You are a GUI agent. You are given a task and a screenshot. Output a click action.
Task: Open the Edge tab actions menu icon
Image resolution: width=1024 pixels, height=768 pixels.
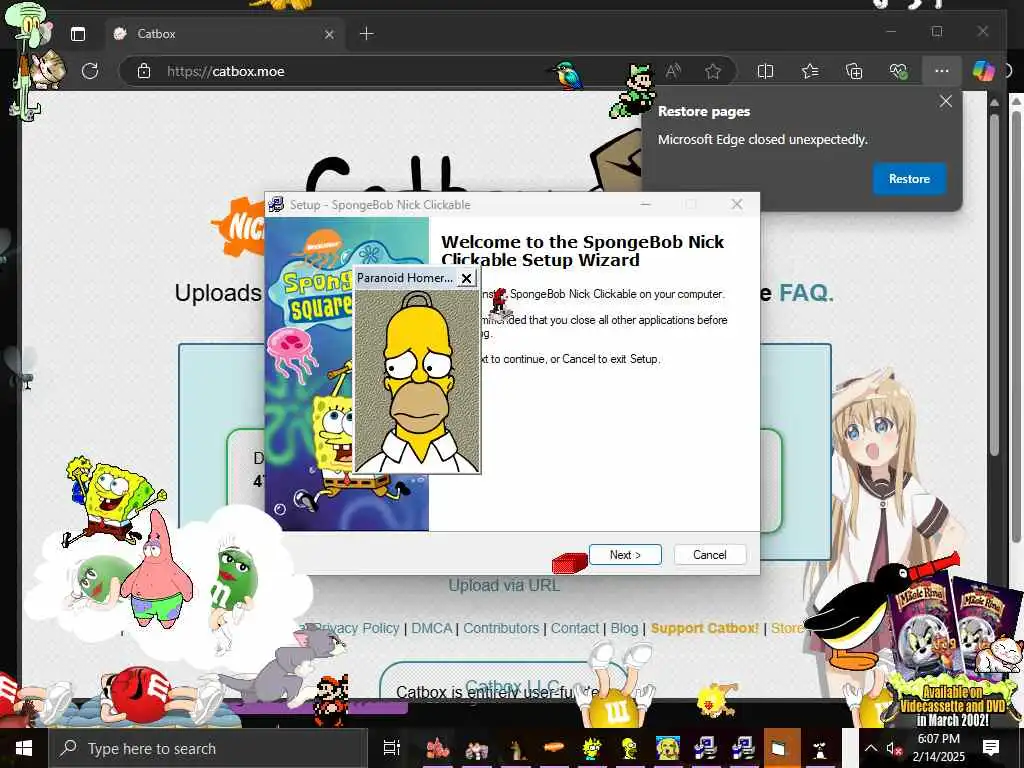78,34
